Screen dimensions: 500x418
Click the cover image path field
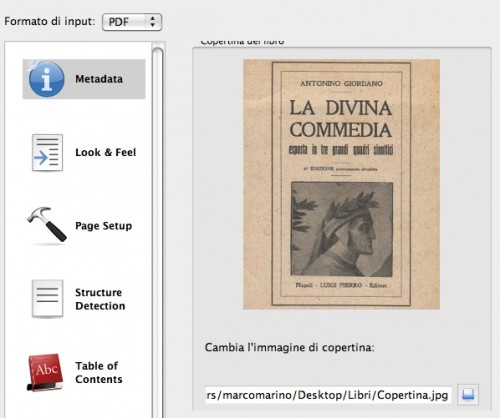pos(328,395)
